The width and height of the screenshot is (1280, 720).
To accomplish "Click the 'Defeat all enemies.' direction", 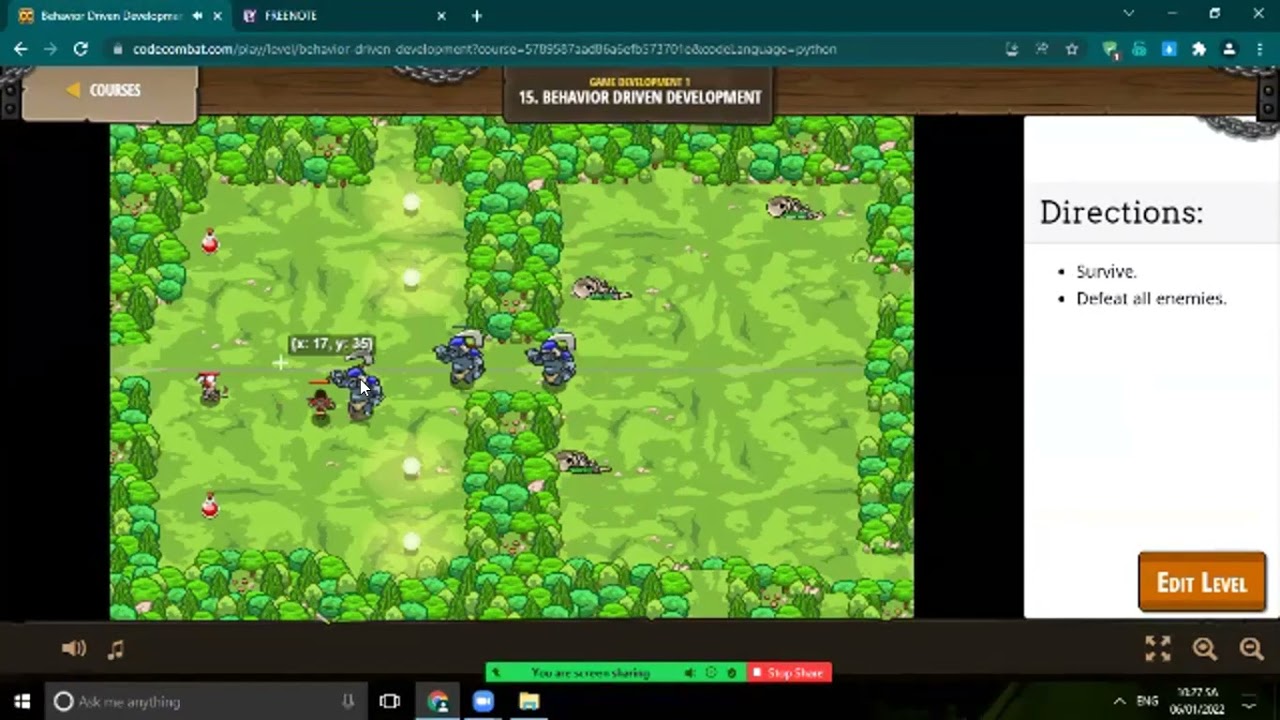I will click(x=1151, y=298).
